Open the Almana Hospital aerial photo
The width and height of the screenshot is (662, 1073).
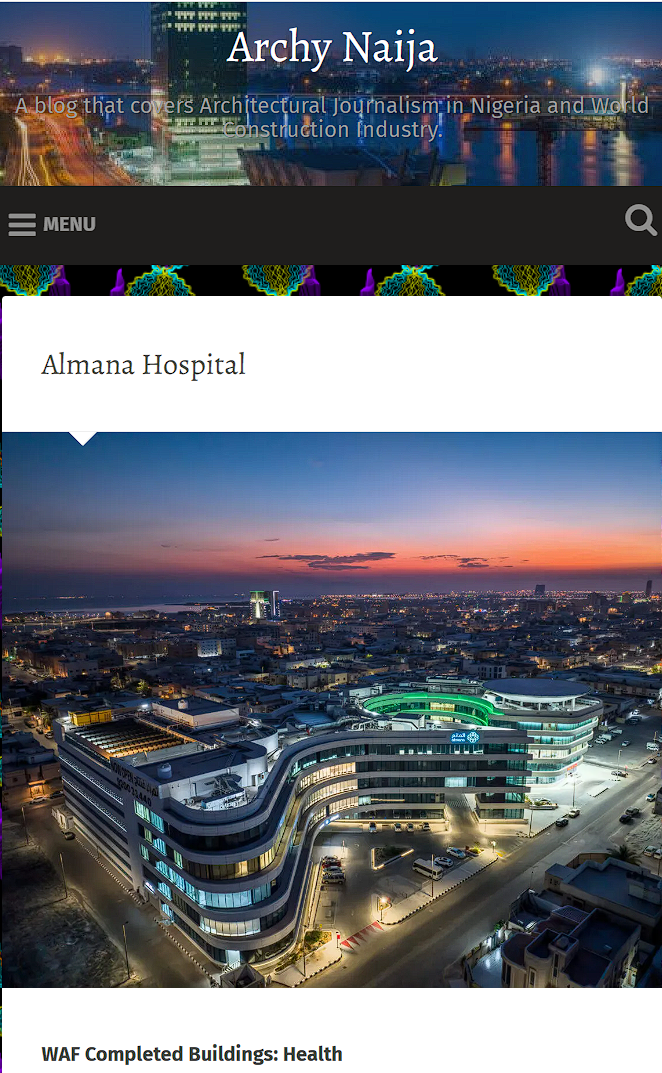332,710
